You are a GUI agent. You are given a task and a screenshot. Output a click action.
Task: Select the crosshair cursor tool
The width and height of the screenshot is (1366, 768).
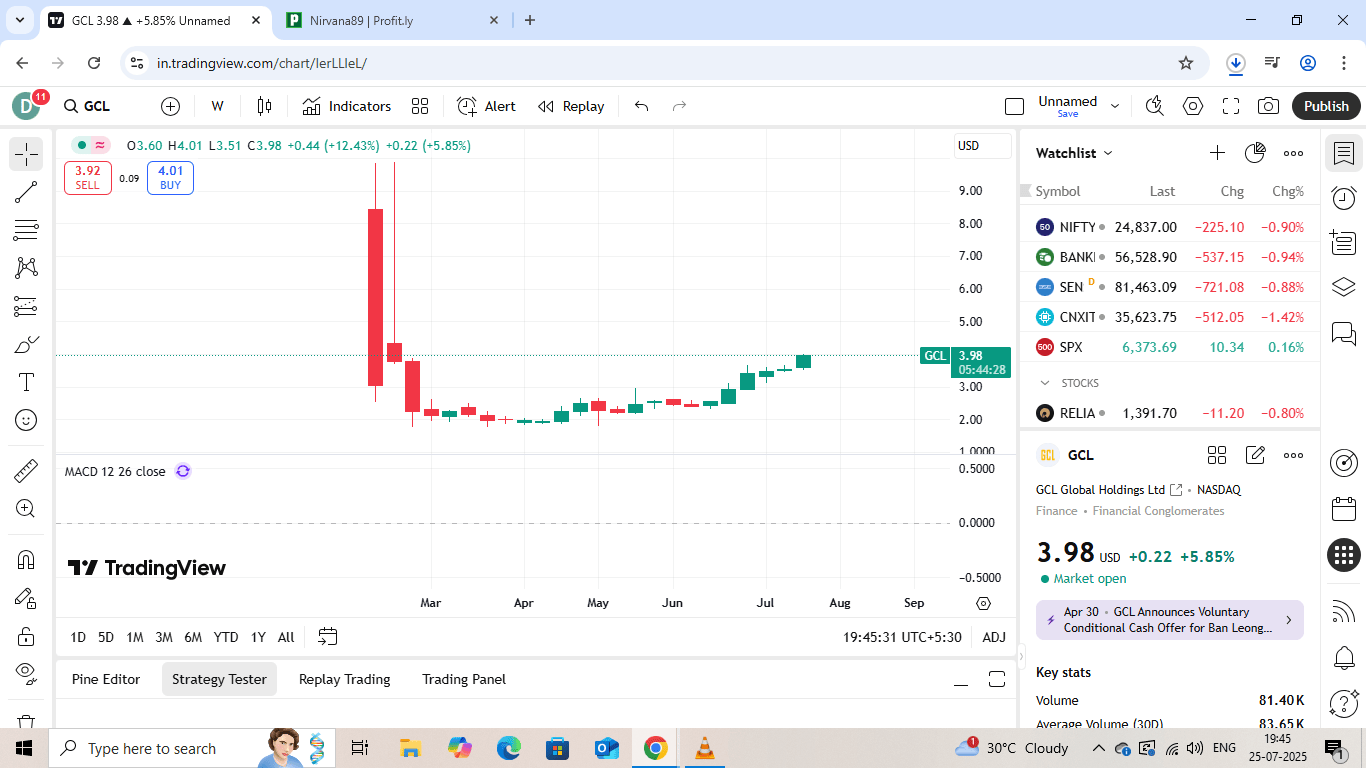coord(26,154)
